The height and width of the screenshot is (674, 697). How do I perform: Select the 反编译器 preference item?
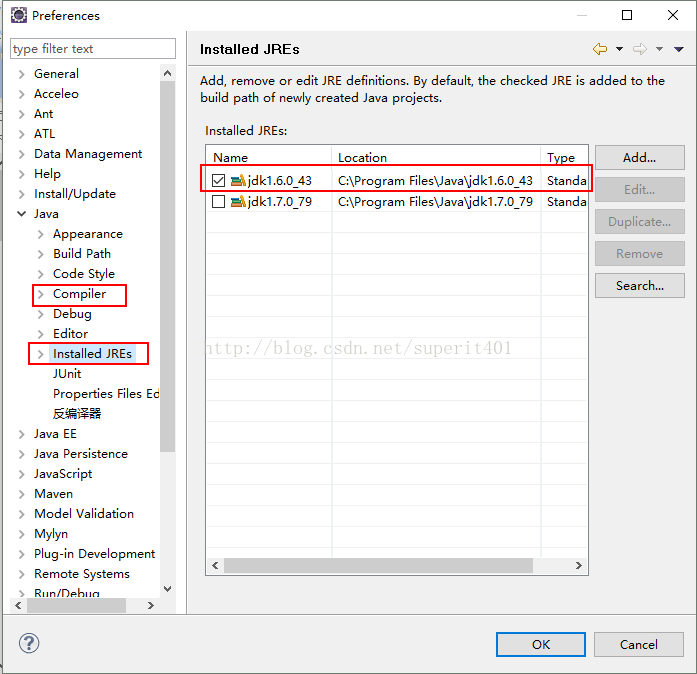[77, 413]
